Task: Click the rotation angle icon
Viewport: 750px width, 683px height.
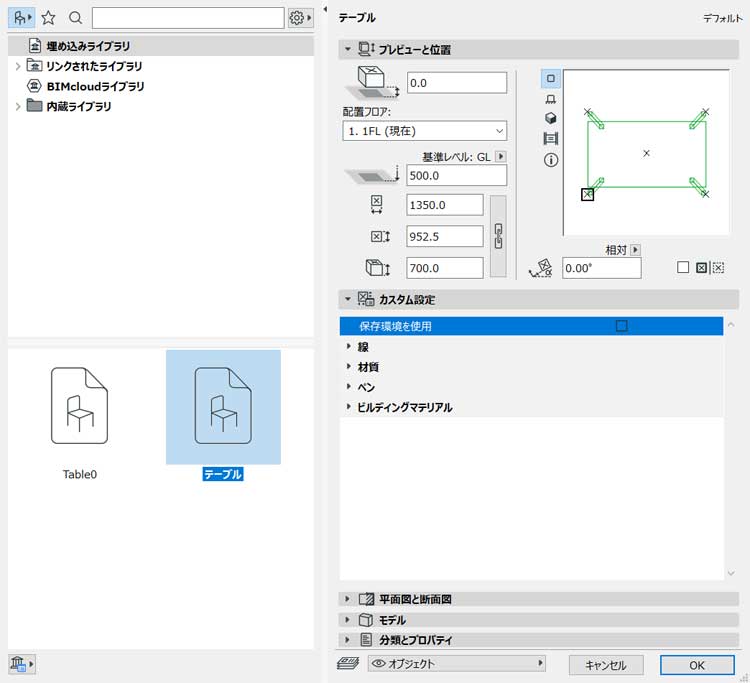Action: point(541,268)
